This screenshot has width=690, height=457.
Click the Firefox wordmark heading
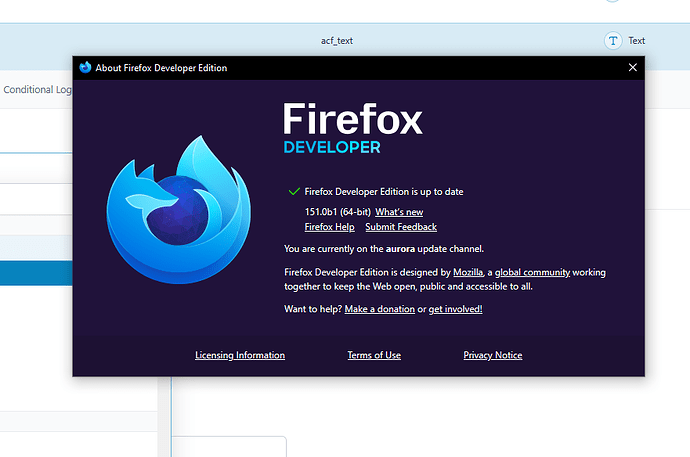tap(352, 119)
